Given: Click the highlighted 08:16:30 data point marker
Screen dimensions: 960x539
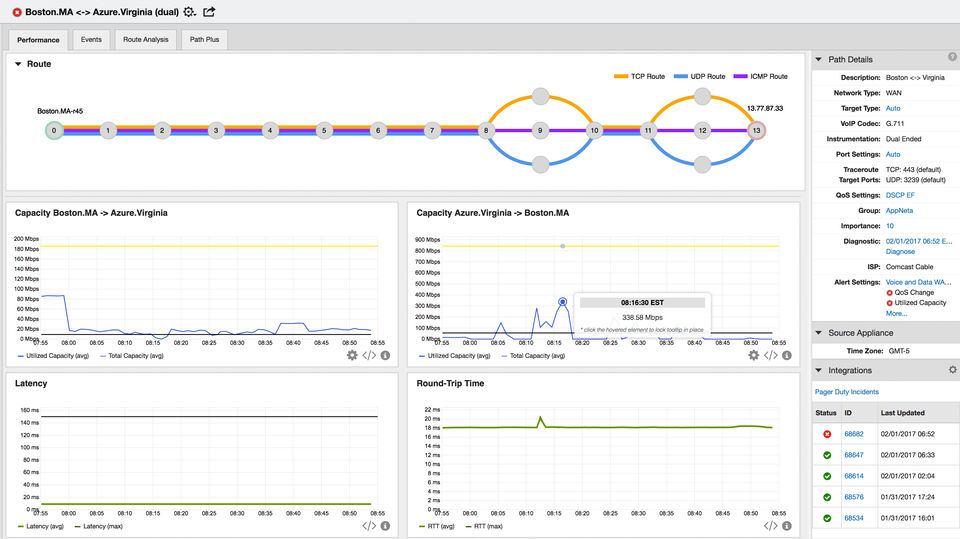Looking at the screenshot, I should [563, 302].
